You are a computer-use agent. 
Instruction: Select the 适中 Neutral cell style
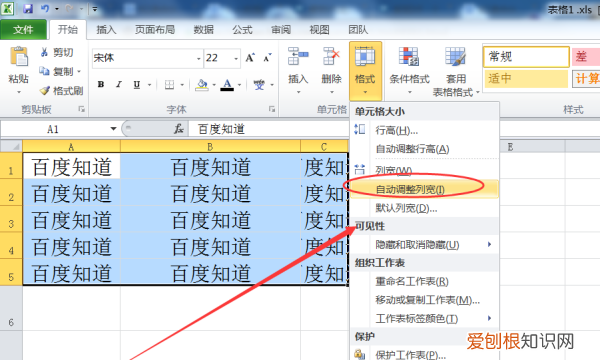point(526,79)
